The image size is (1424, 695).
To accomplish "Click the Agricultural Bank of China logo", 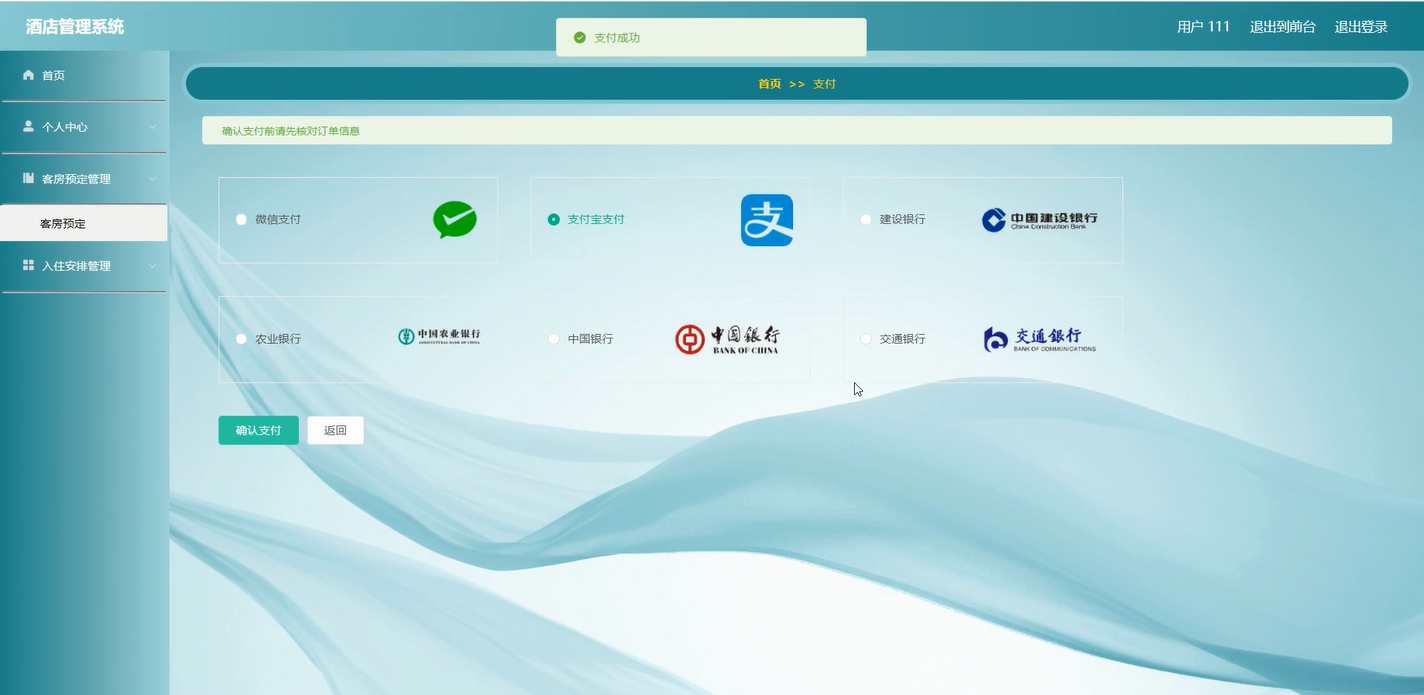I will pos(439,337).
